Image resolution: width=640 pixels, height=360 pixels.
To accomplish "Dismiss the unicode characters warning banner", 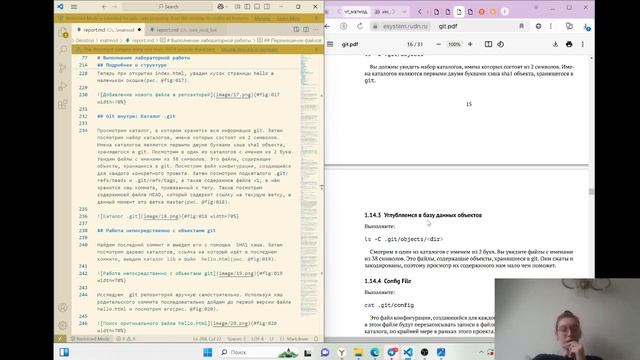I will point(316,49).
